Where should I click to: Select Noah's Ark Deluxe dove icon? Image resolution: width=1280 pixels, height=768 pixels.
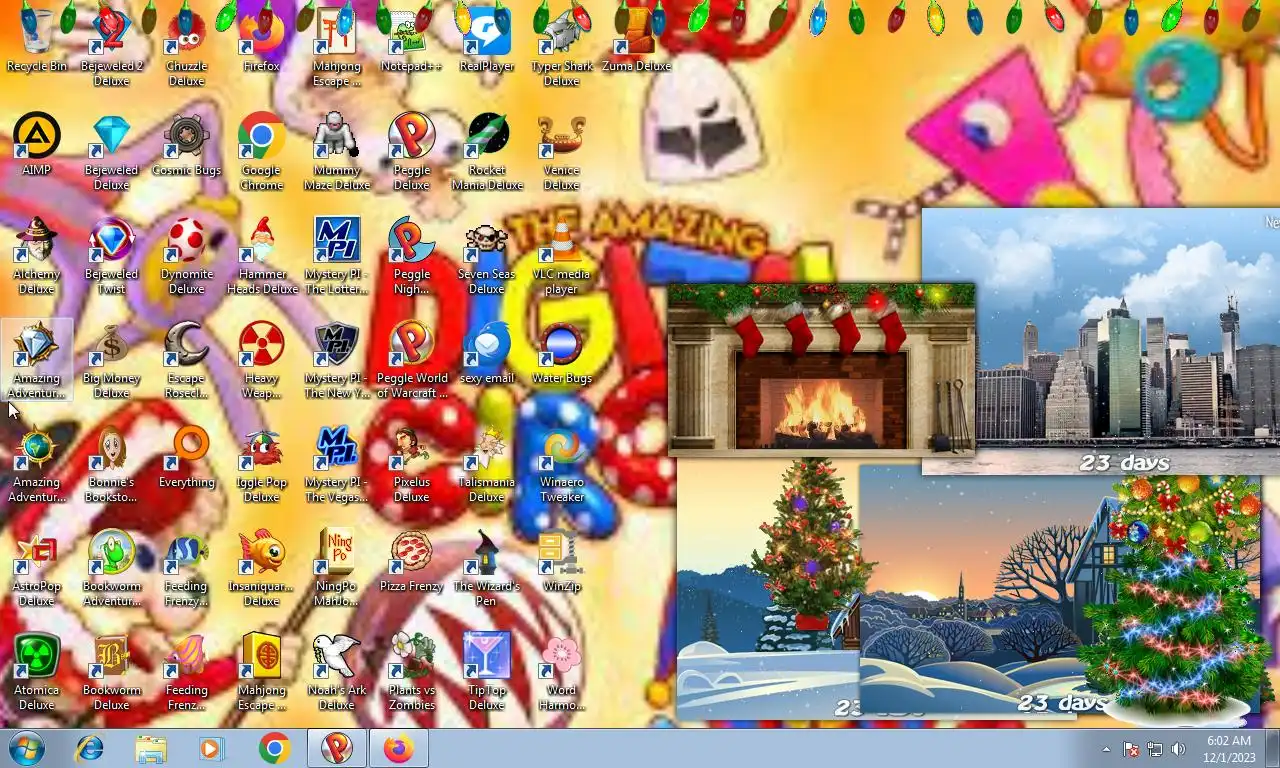[x=337, y=671]
